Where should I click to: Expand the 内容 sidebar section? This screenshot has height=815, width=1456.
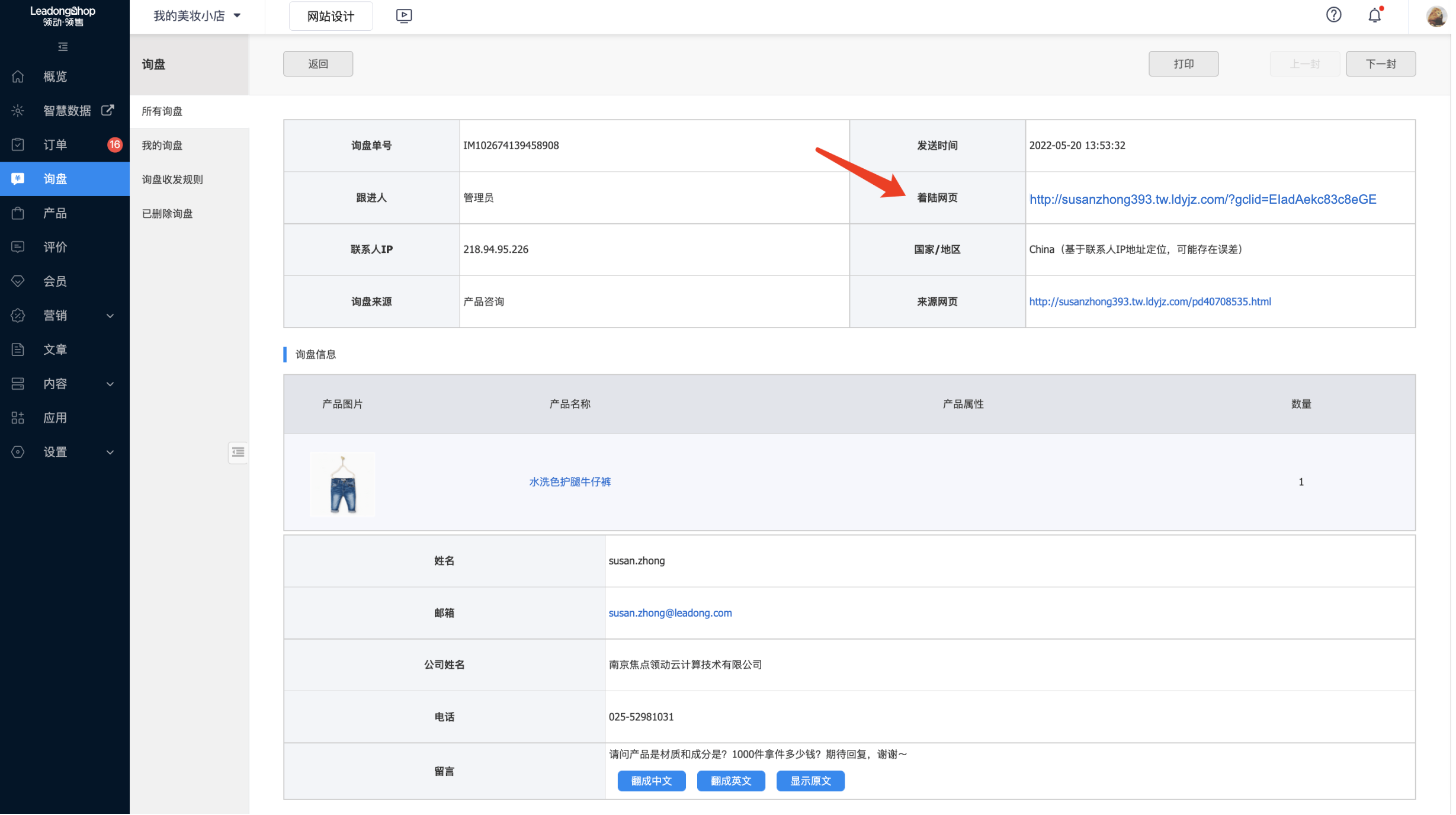coord(110,384)
